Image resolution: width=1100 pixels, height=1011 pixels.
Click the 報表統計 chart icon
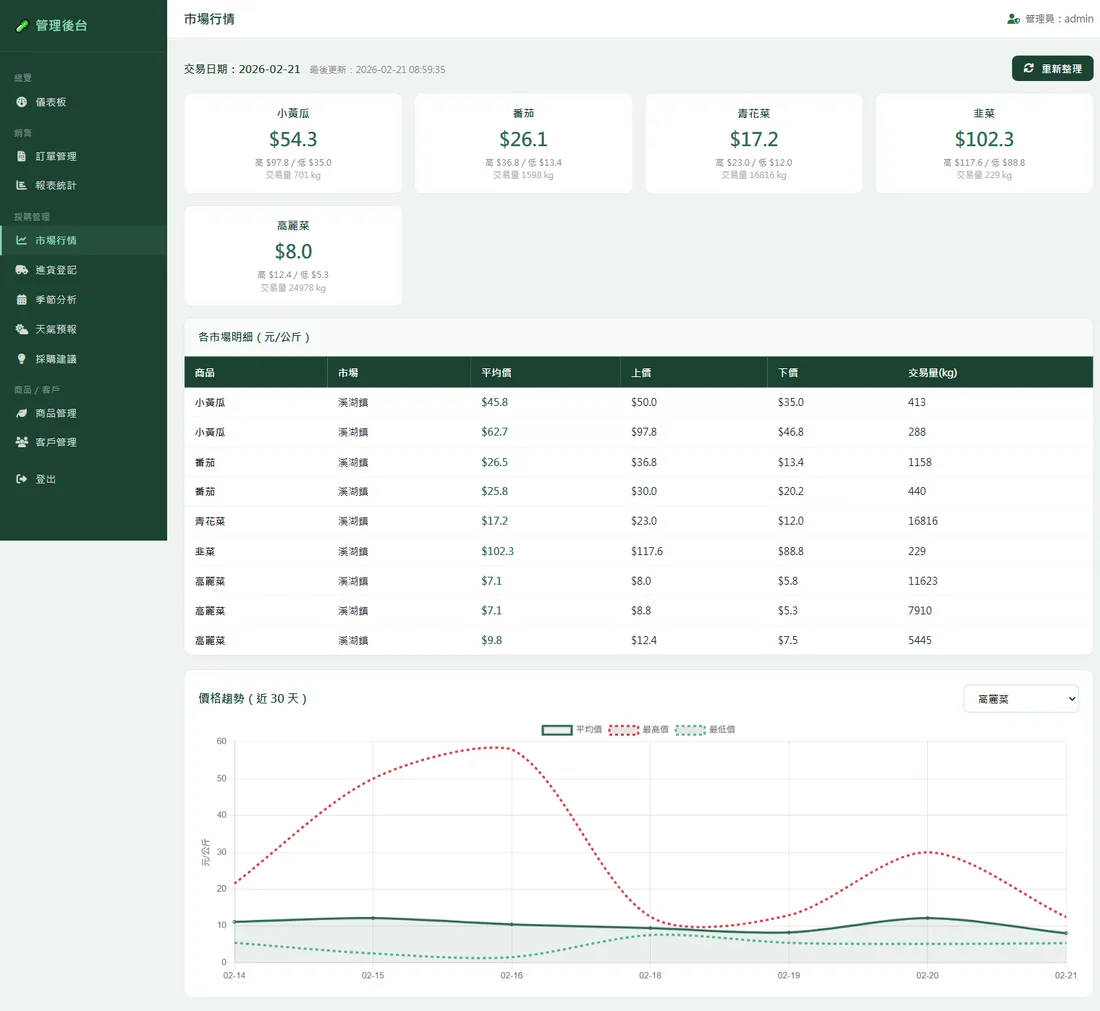point(22,185)
